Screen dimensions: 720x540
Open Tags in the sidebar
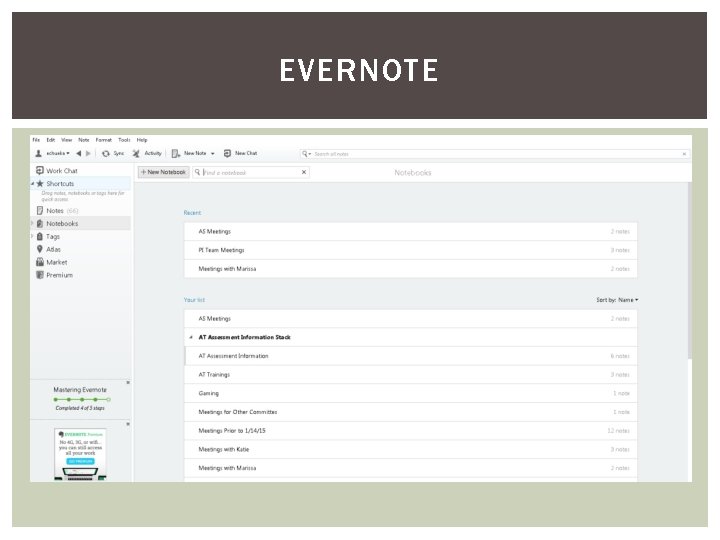click(48, 236)
